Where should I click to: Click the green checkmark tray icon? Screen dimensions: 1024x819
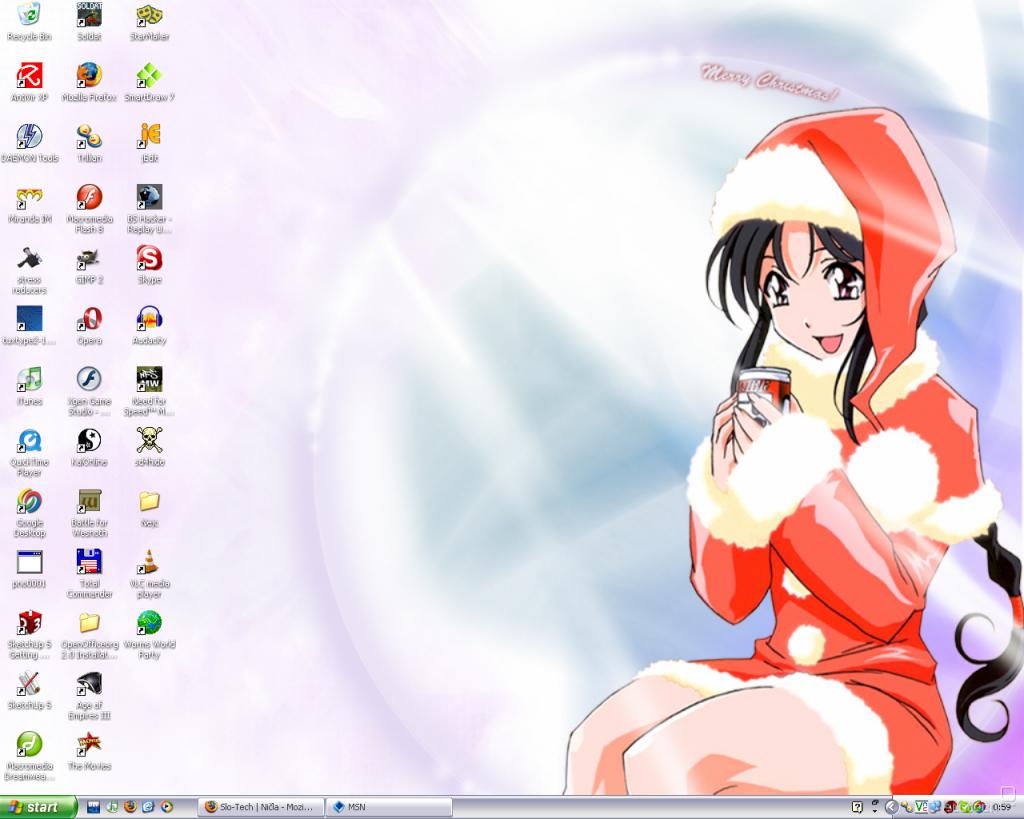965,807
